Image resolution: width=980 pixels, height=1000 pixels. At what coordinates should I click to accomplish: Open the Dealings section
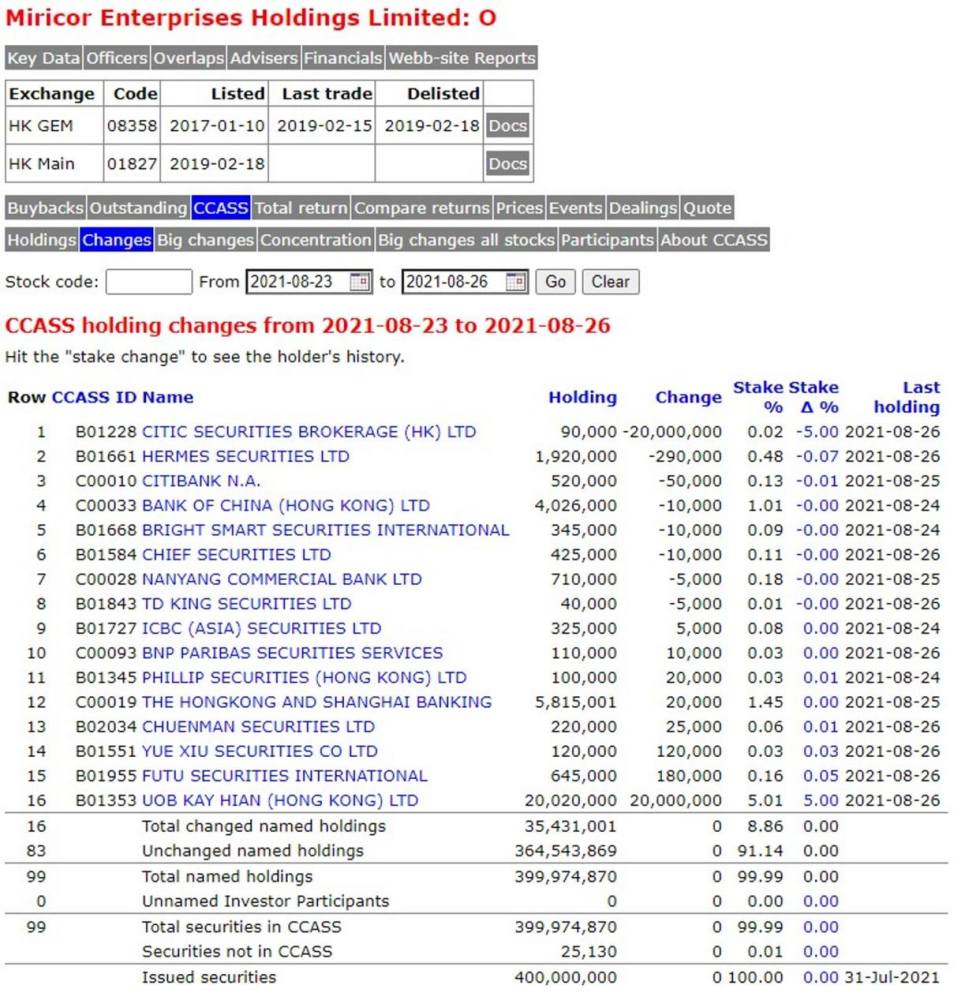point(643,208)
